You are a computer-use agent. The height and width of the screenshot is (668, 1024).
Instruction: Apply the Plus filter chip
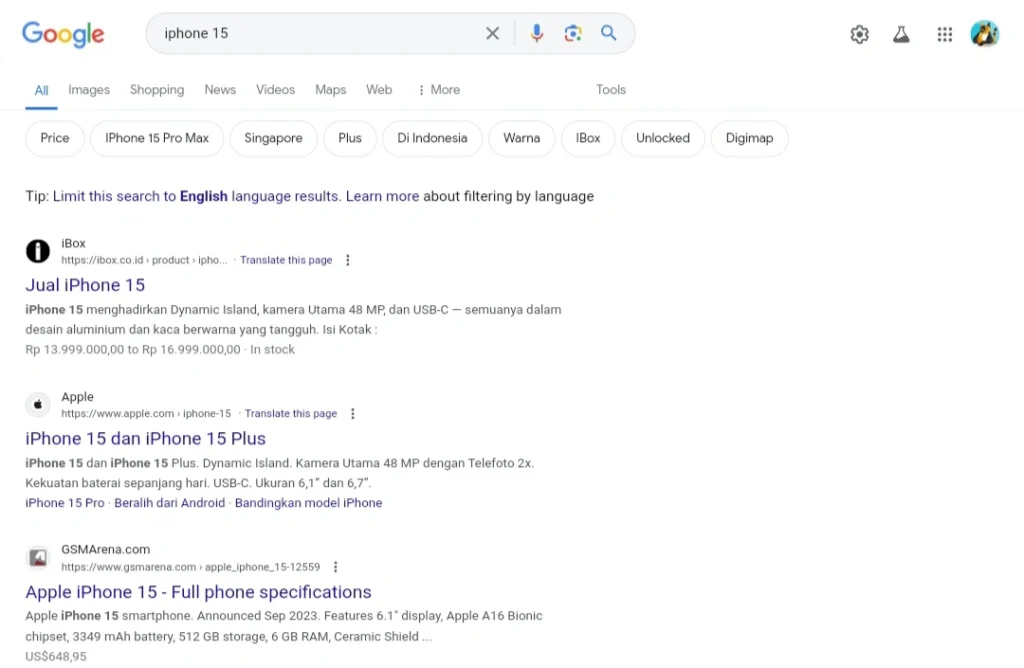(x=349, y=138)
